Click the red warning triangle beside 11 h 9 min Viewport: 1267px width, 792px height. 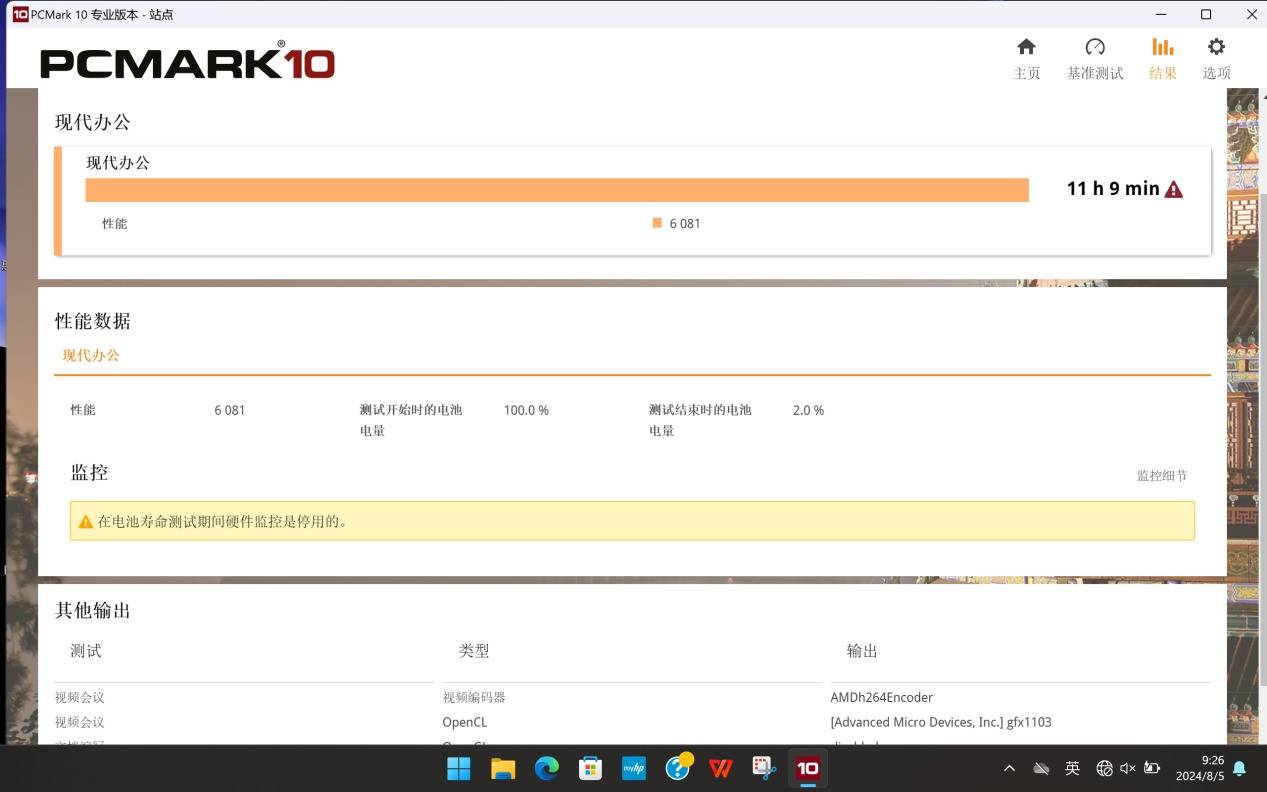[1174, 189]
